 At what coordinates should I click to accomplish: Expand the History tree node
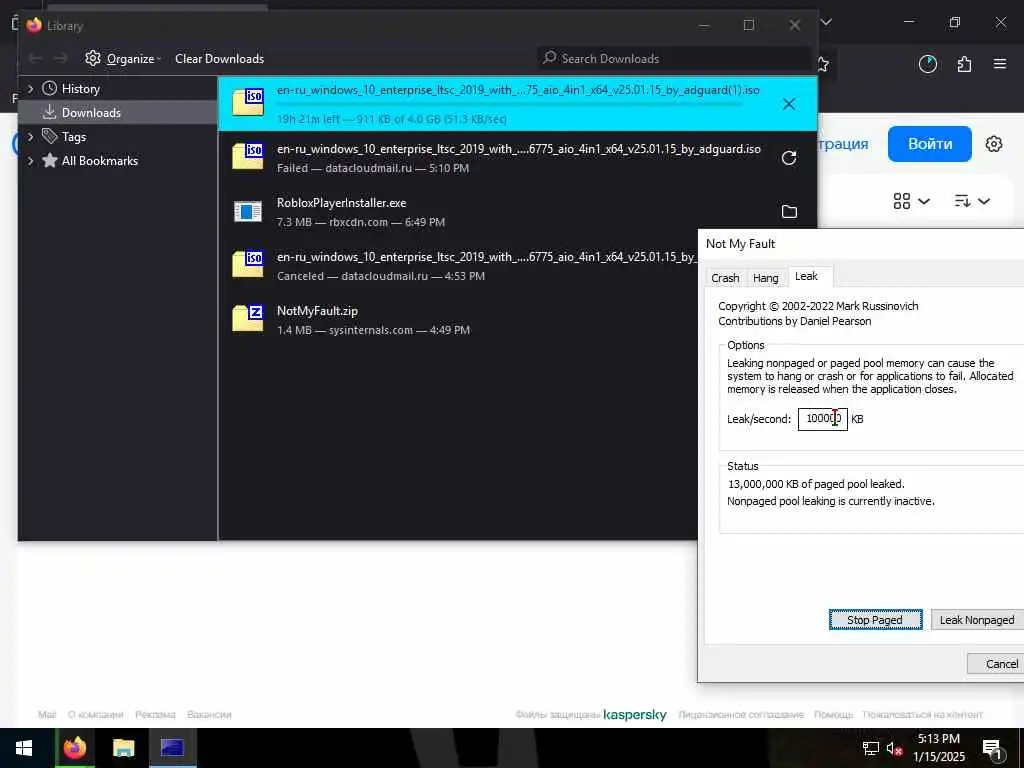[30, 89]
